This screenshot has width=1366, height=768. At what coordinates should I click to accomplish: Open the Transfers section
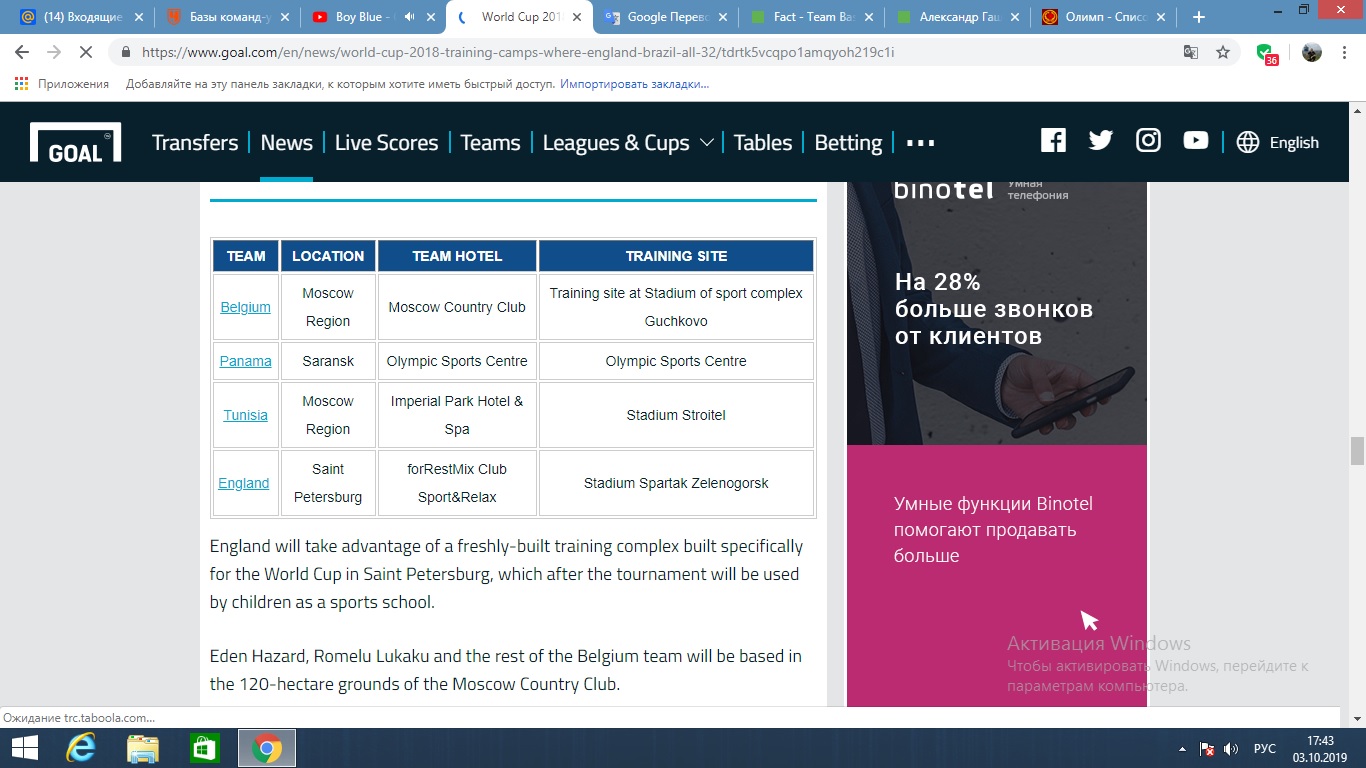[x=195, y=142]
